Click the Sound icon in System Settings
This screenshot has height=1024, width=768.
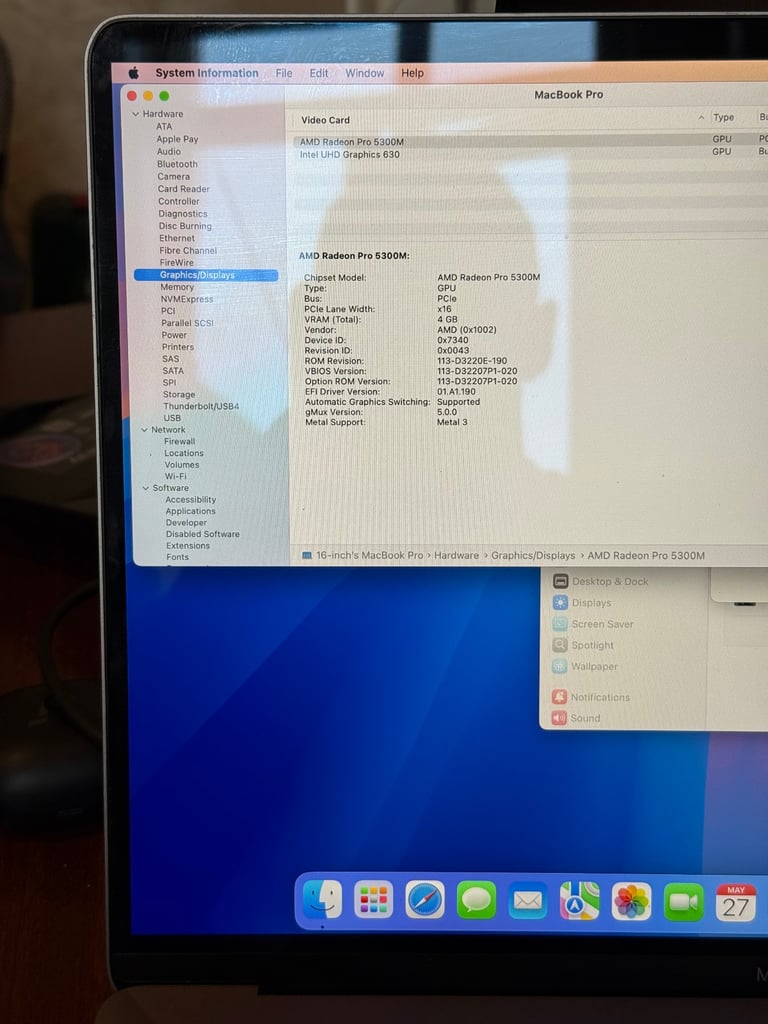pos(559,718)
